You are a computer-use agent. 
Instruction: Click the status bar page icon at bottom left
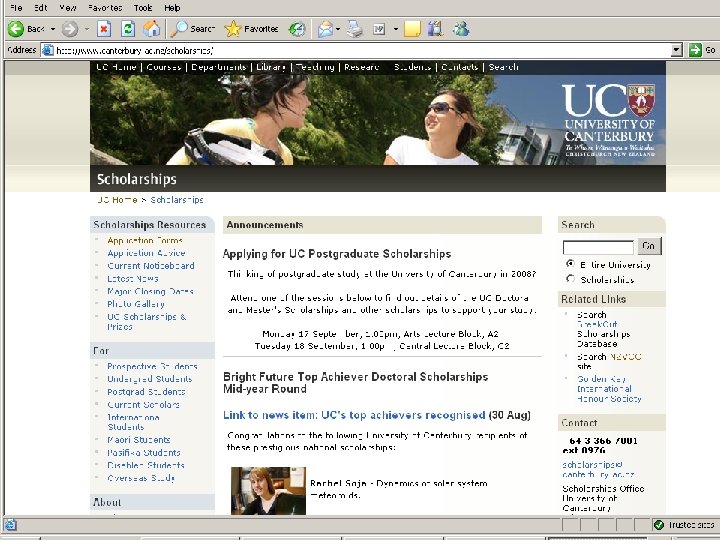point(10,525)
